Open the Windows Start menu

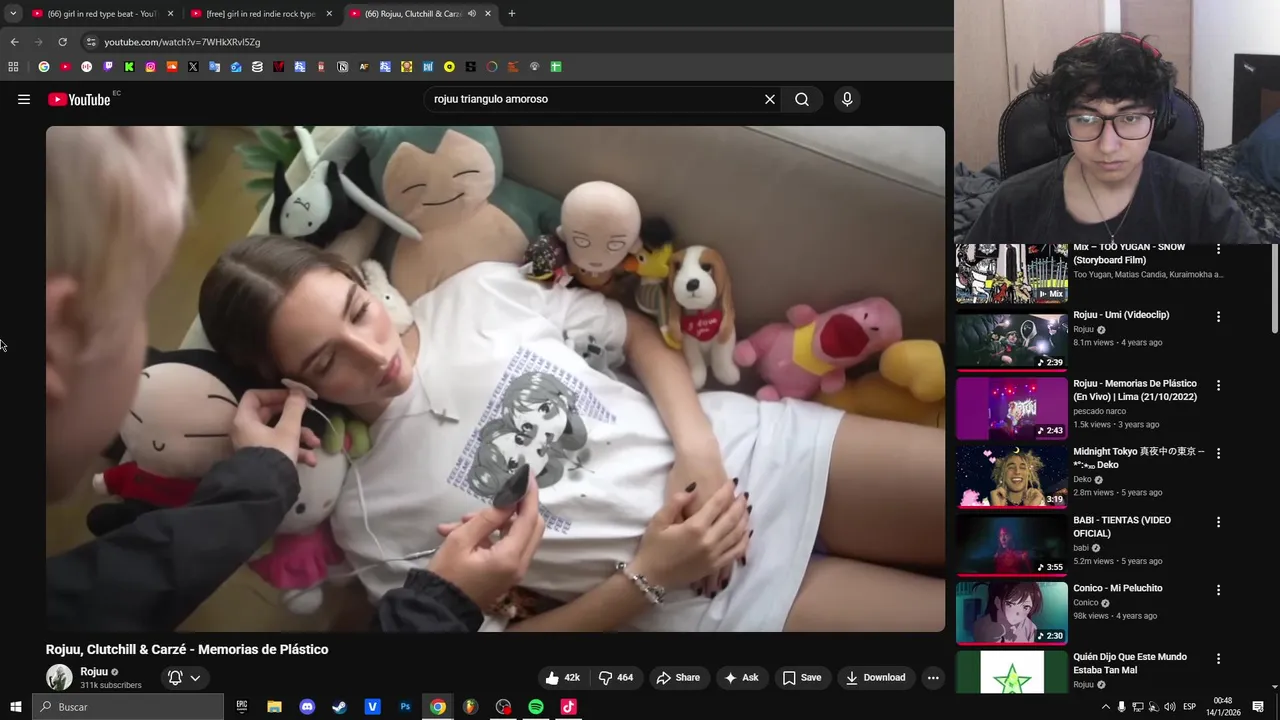(x=15, y=707)
